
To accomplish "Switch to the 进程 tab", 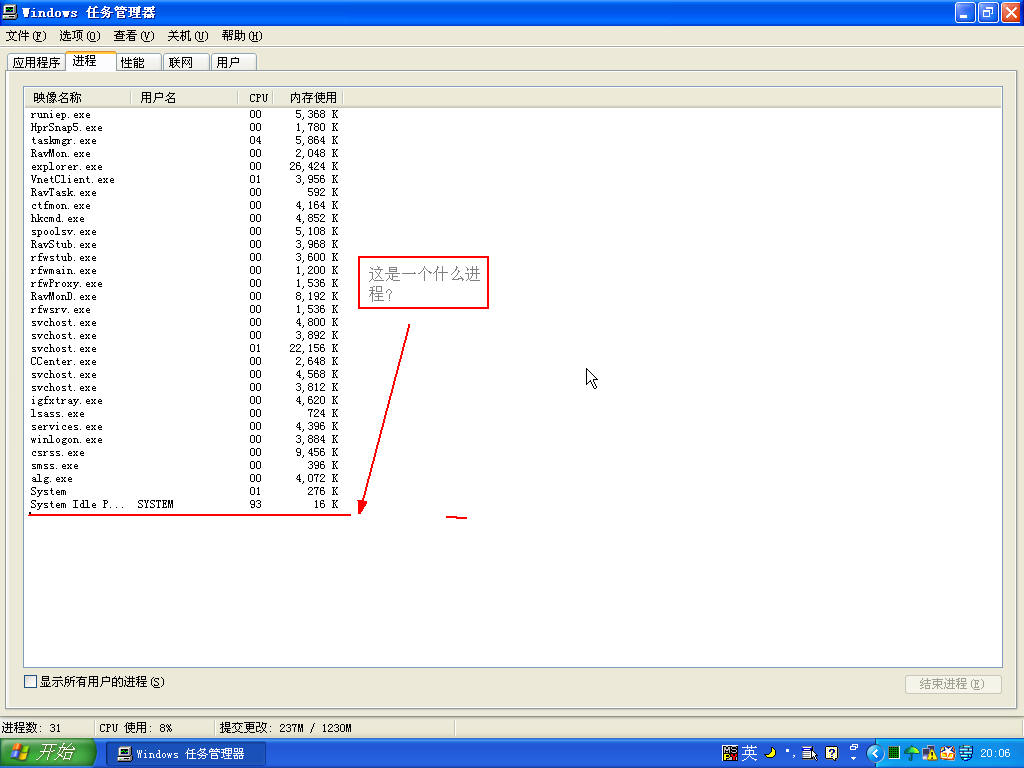I will pyautogui.click(x=90, y=61).
